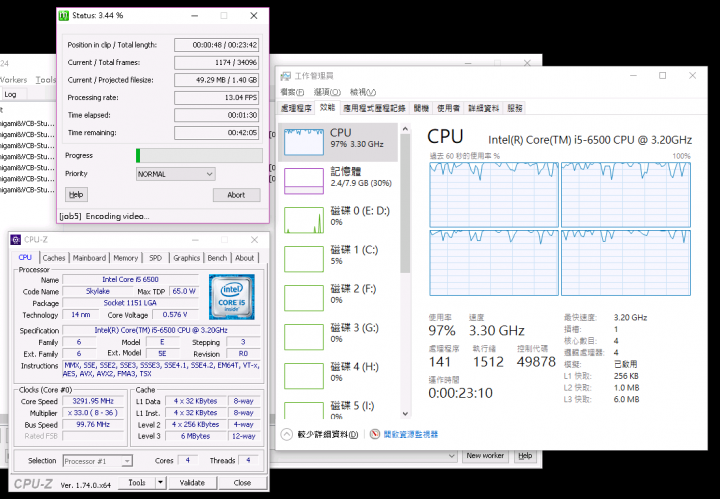Click the resource monitor icon
Screen dimensions: 720x499
pyautogui.click(x=375, y=434)
